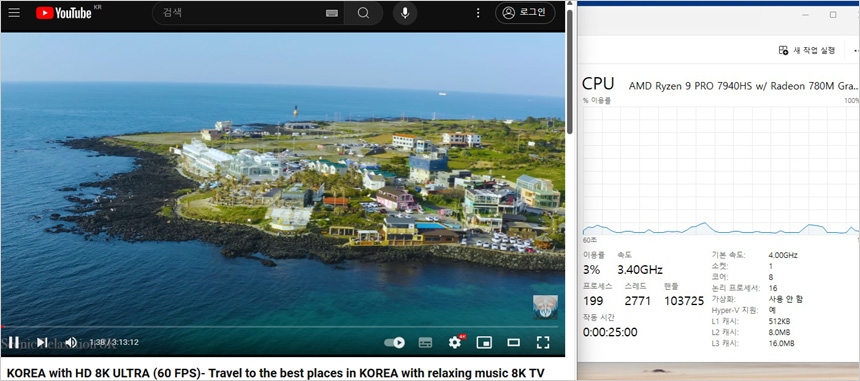
Task: Click the YouTube page vertical scrollbar
Action: point(570,71)
